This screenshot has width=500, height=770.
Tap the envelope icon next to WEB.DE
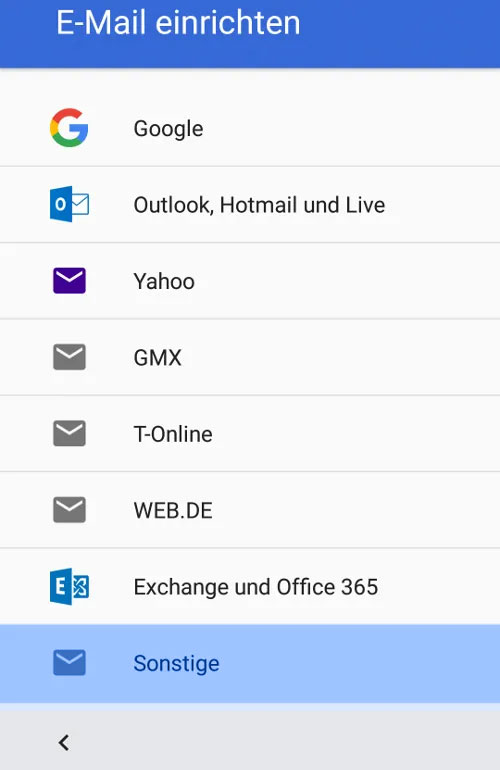pos(69,510)
